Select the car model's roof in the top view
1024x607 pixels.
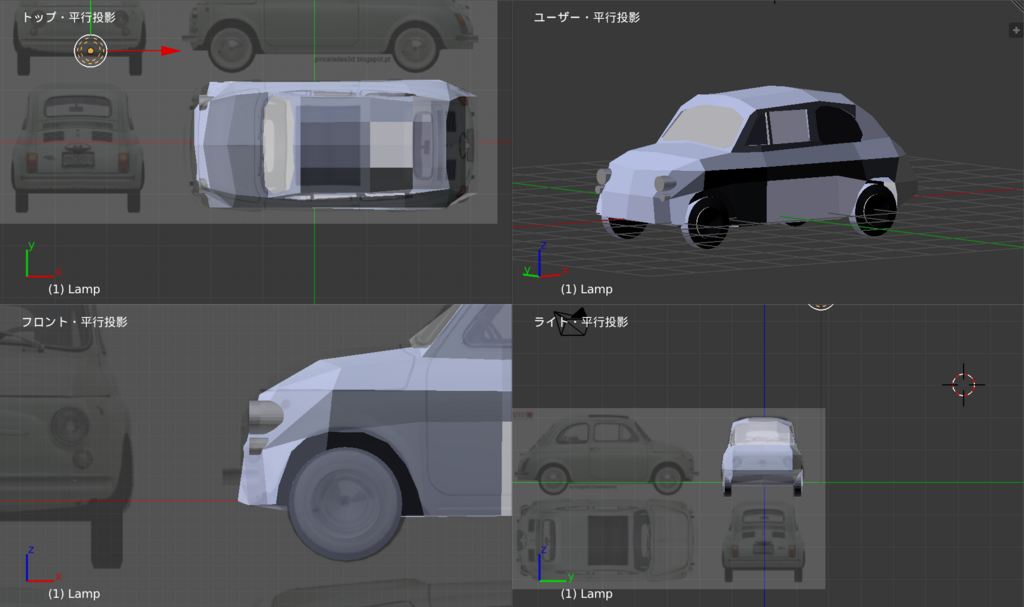(356, 144)
